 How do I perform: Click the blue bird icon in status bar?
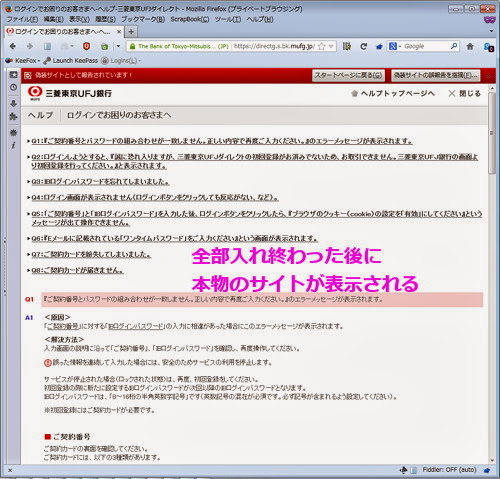pos(487,470)
